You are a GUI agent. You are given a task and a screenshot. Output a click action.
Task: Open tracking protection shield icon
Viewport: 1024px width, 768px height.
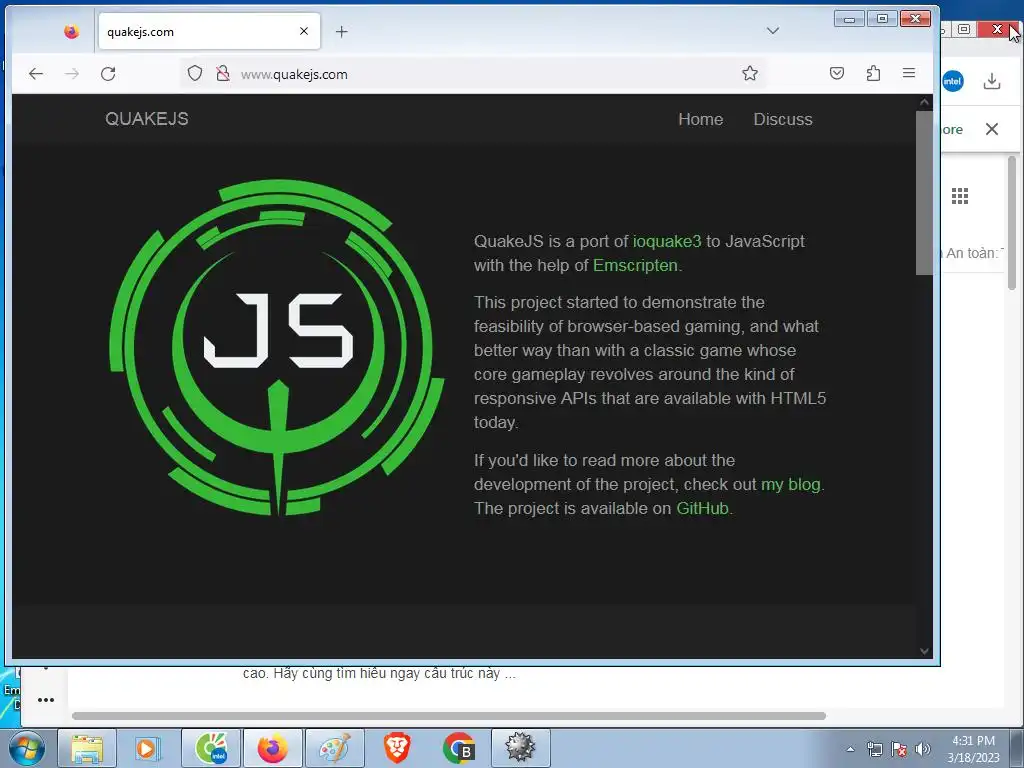[x=195, y=73]
